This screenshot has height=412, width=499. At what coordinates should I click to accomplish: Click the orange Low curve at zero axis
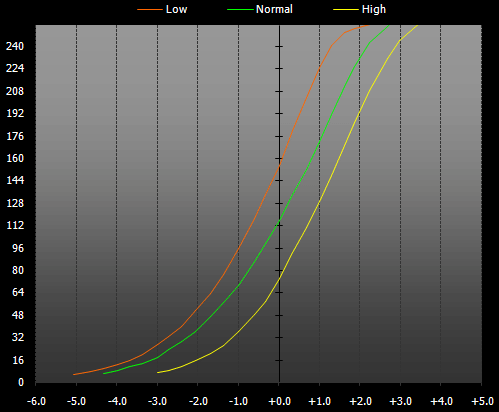[x=279, y=164]
